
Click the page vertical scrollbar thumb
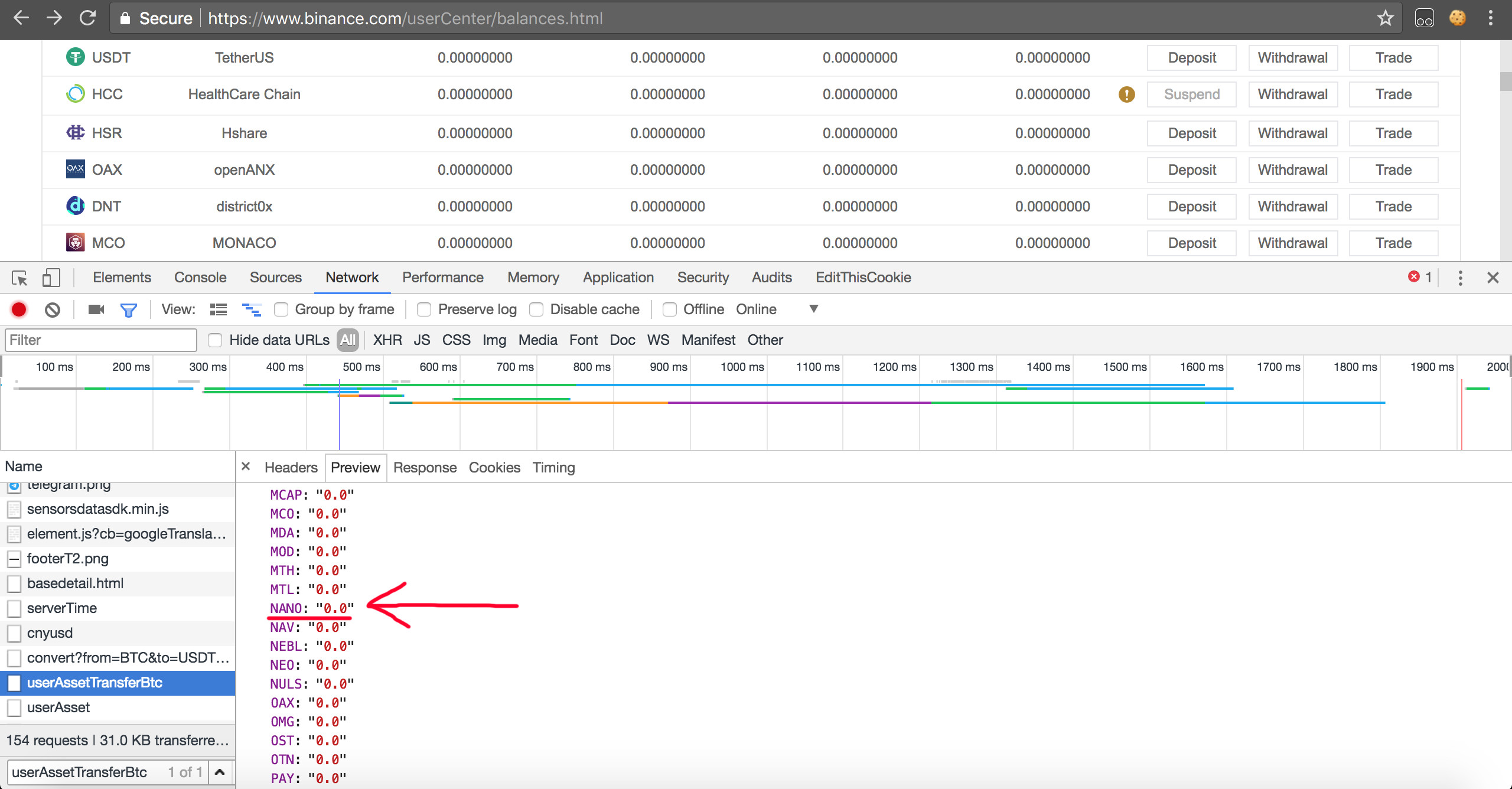tap(1506, 81)
